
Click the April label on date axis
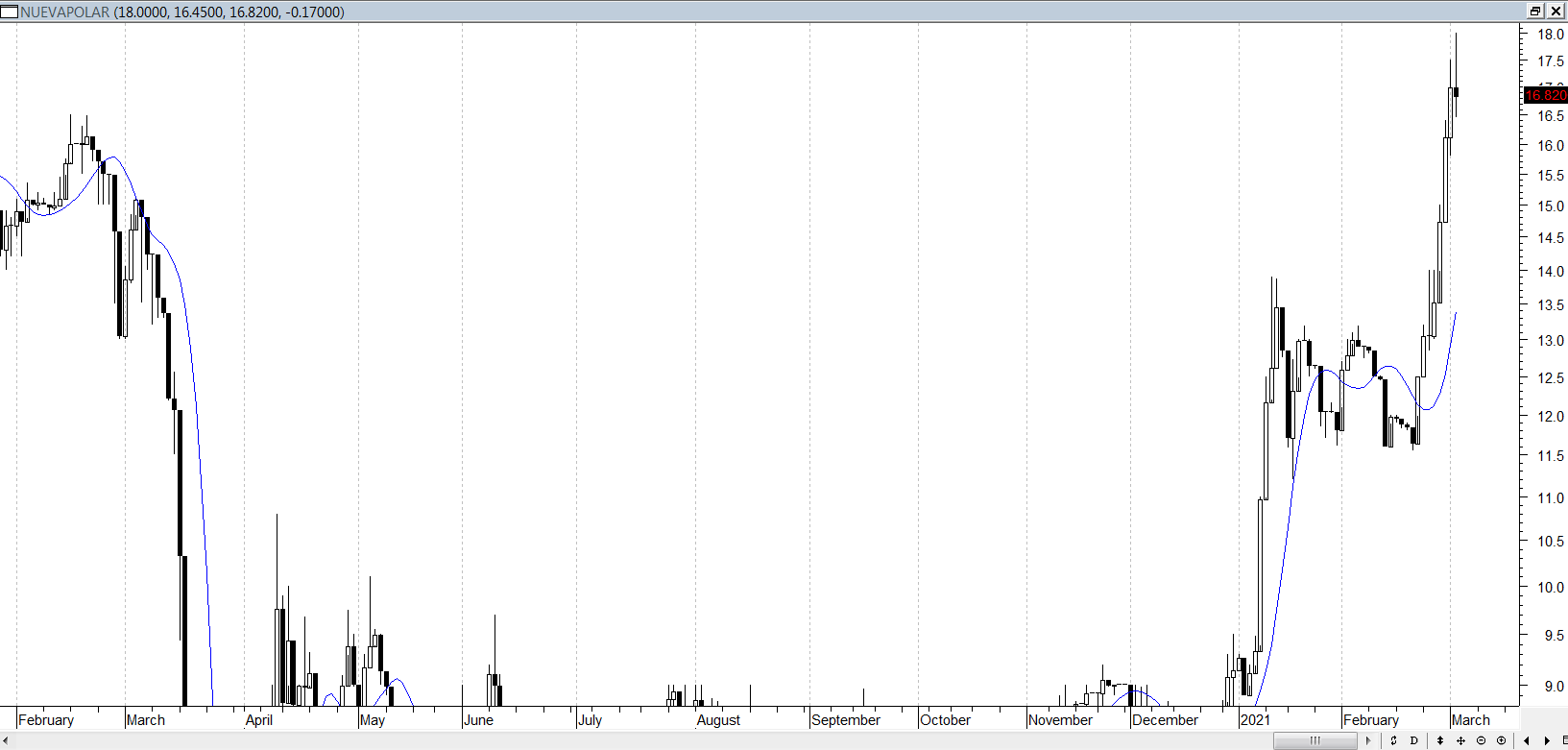[x=259, y=720]
